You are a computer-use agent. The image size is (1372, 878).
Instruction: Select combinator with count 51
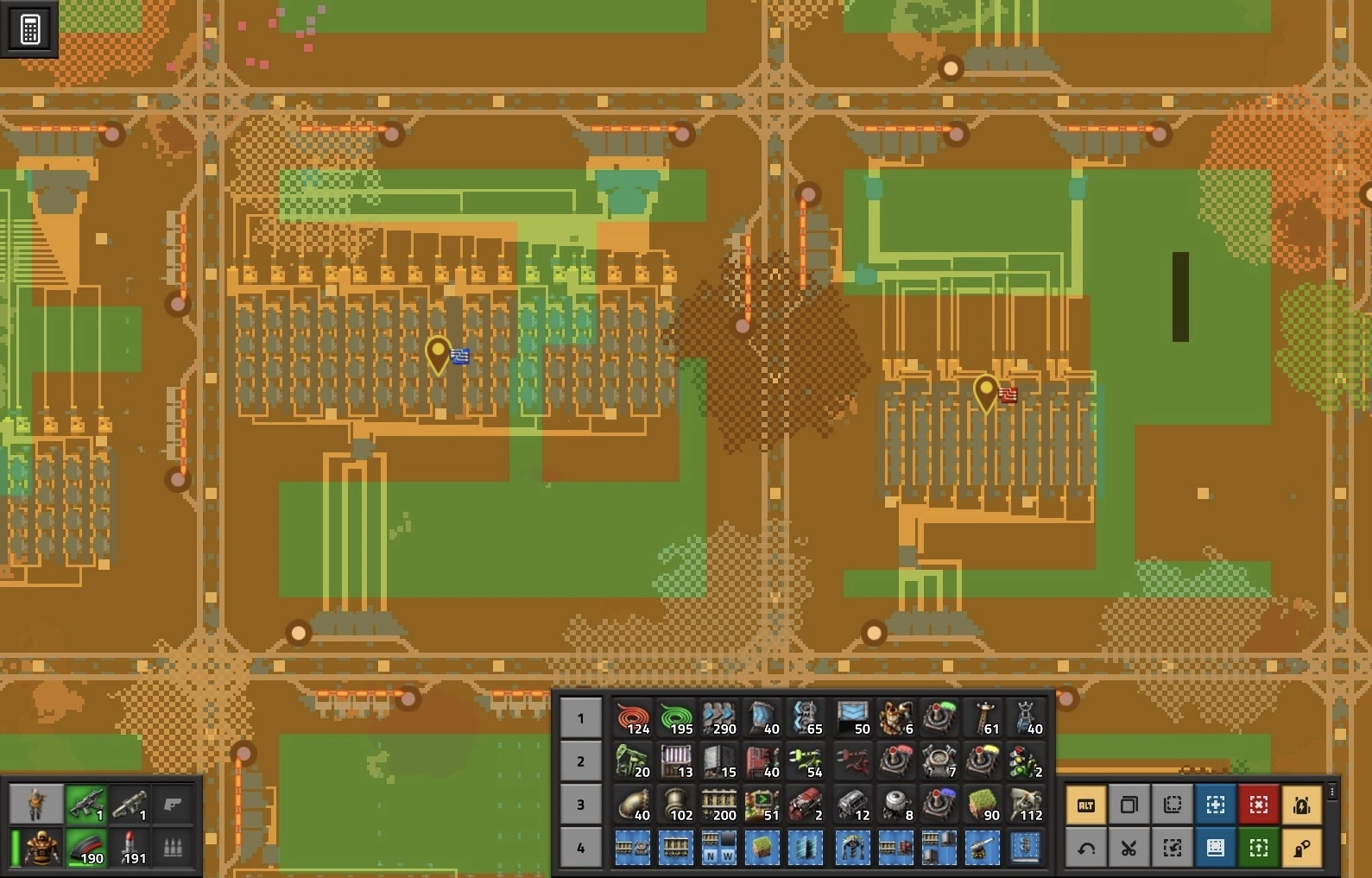pyautogui.click(x=762, y=805)
